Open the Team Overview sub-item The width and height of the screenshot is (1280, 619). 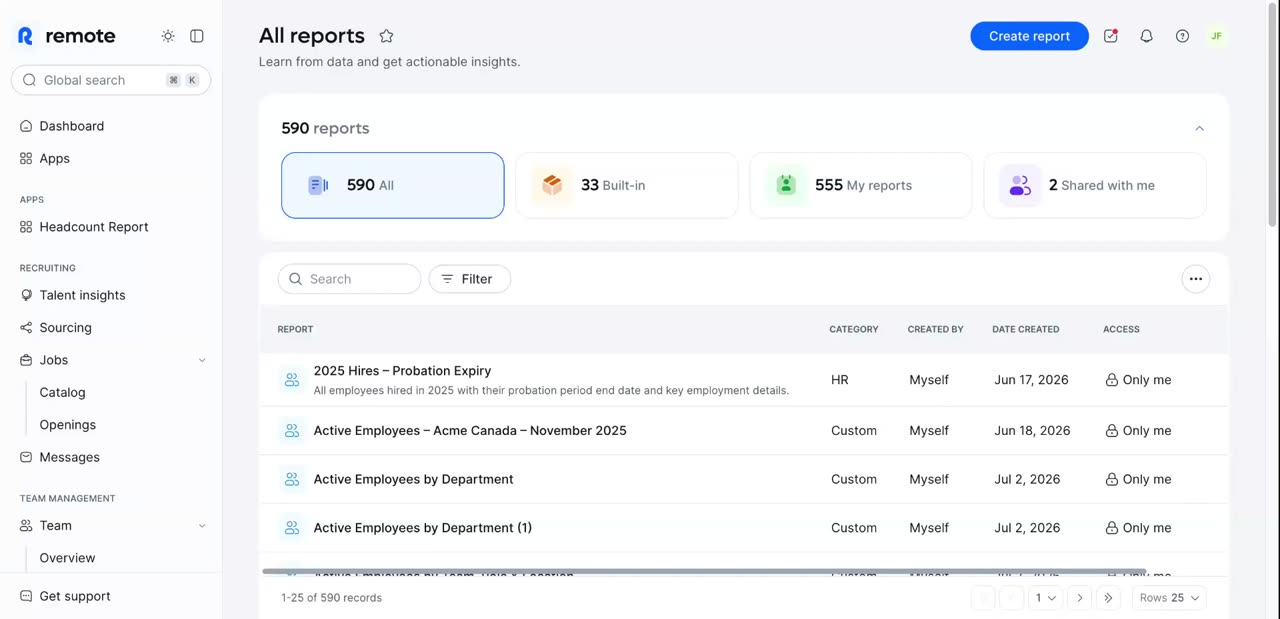[67, 558]
